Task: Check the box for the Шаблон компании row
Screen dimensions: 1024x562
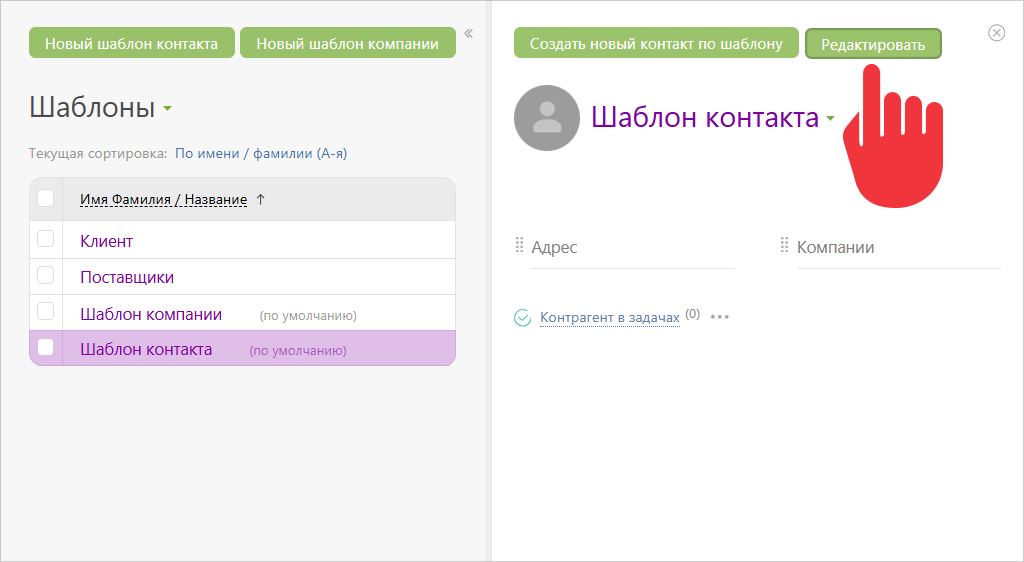Action: [x=46, y=311]
